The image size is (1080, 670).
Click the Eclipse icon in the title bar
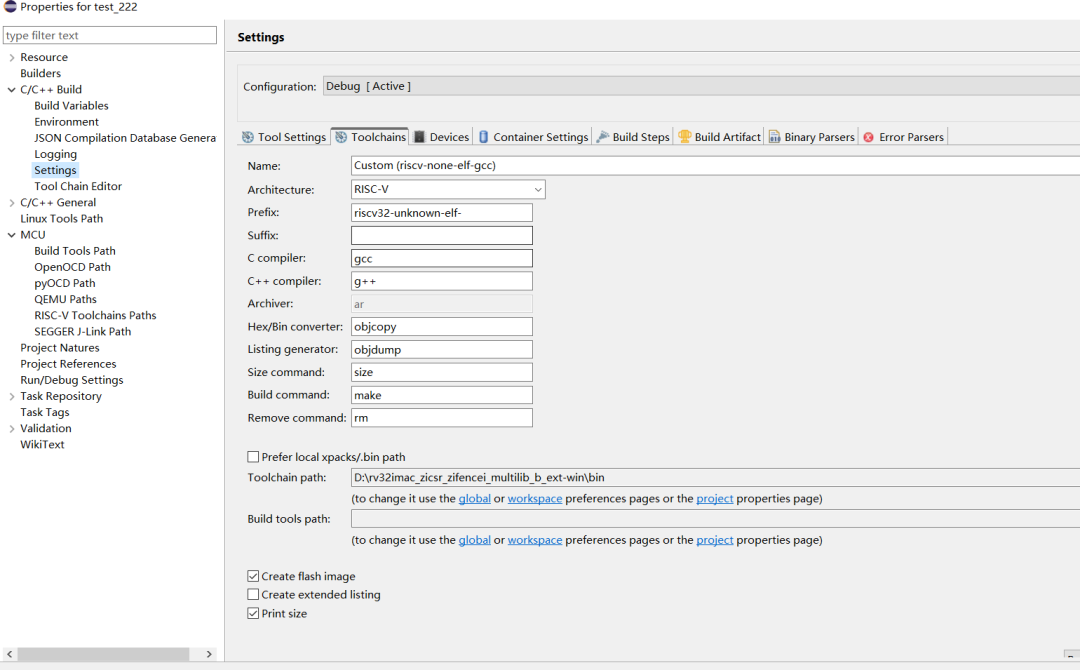point(10,7)
